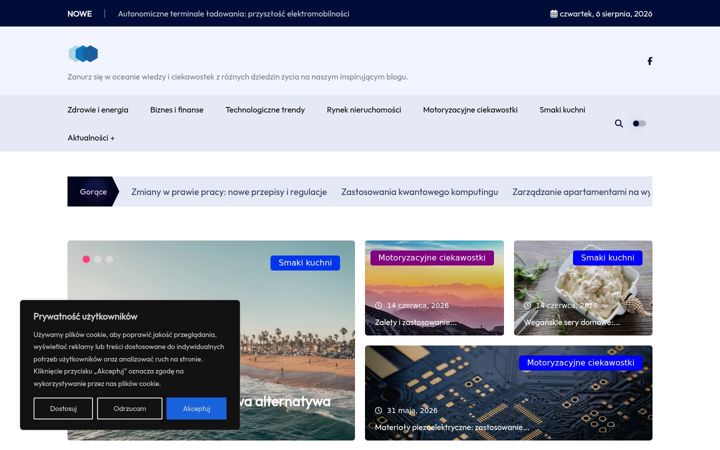The image size is (720, 450).
Task: Click the NOWE label in top bar
Action: click(79, 14)
